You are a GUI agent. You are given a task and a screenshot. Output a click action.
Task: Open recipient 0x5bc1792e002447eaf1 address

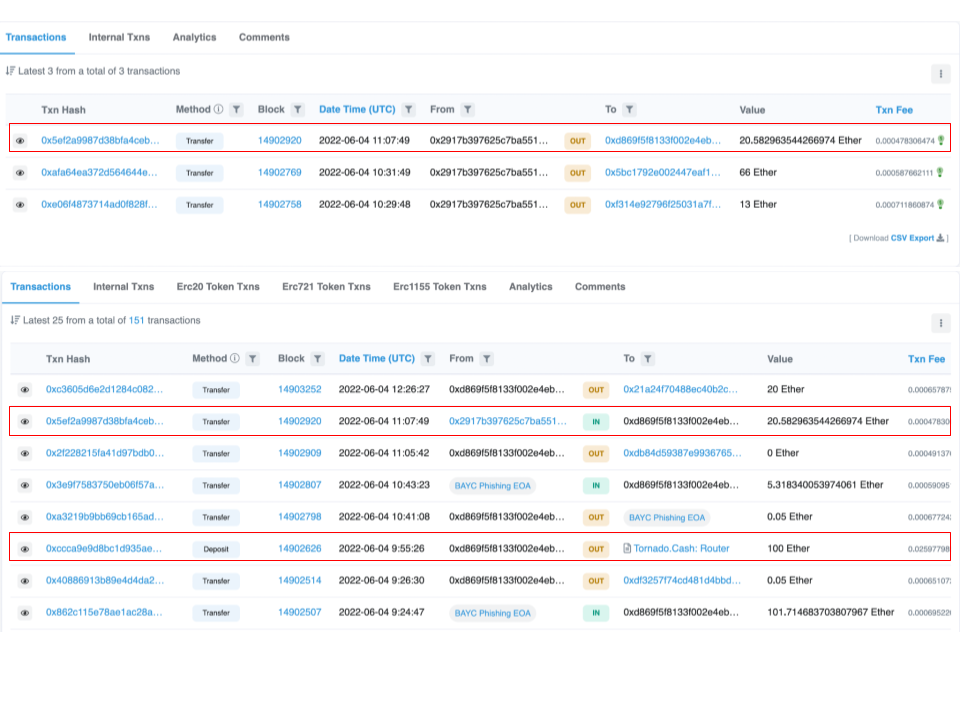pyautogui.click(x=663, y=173)
